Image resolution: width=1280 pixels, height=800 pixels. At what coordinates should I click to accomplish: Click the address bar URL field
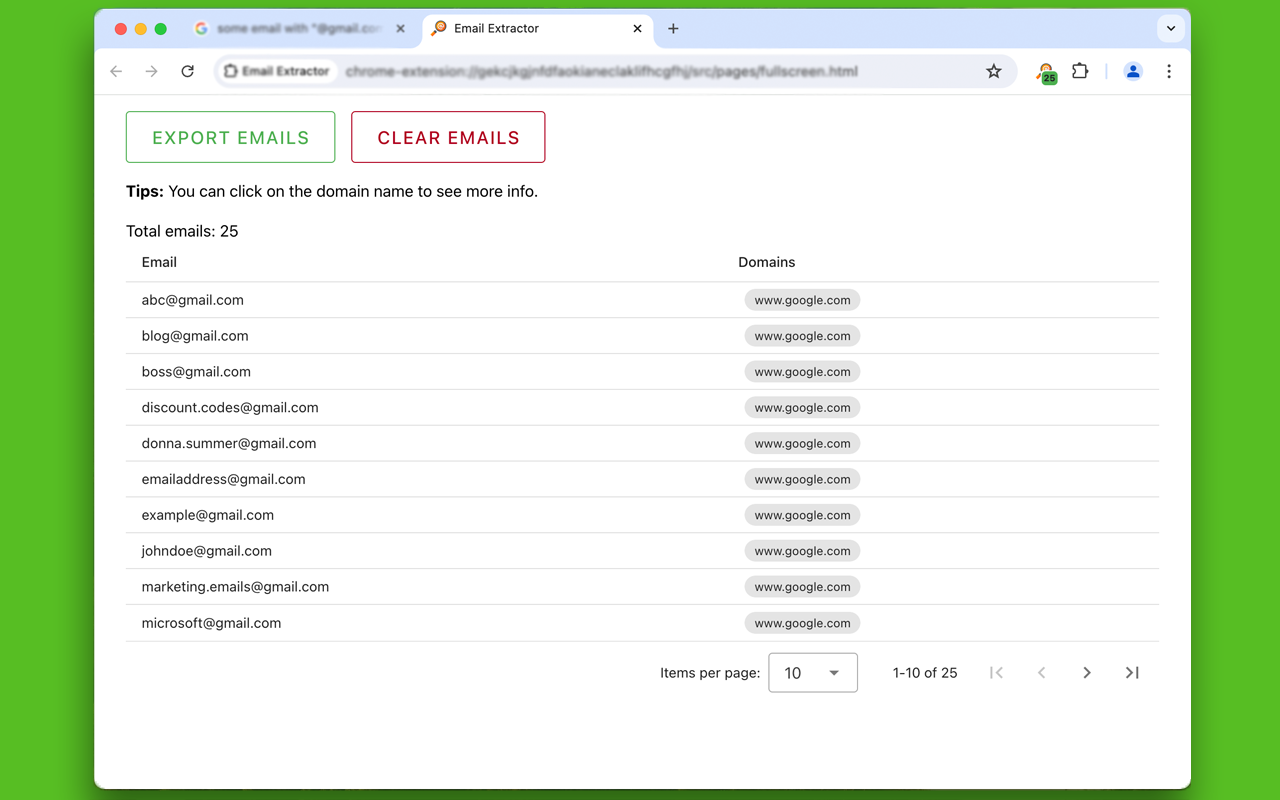(600, 71)
